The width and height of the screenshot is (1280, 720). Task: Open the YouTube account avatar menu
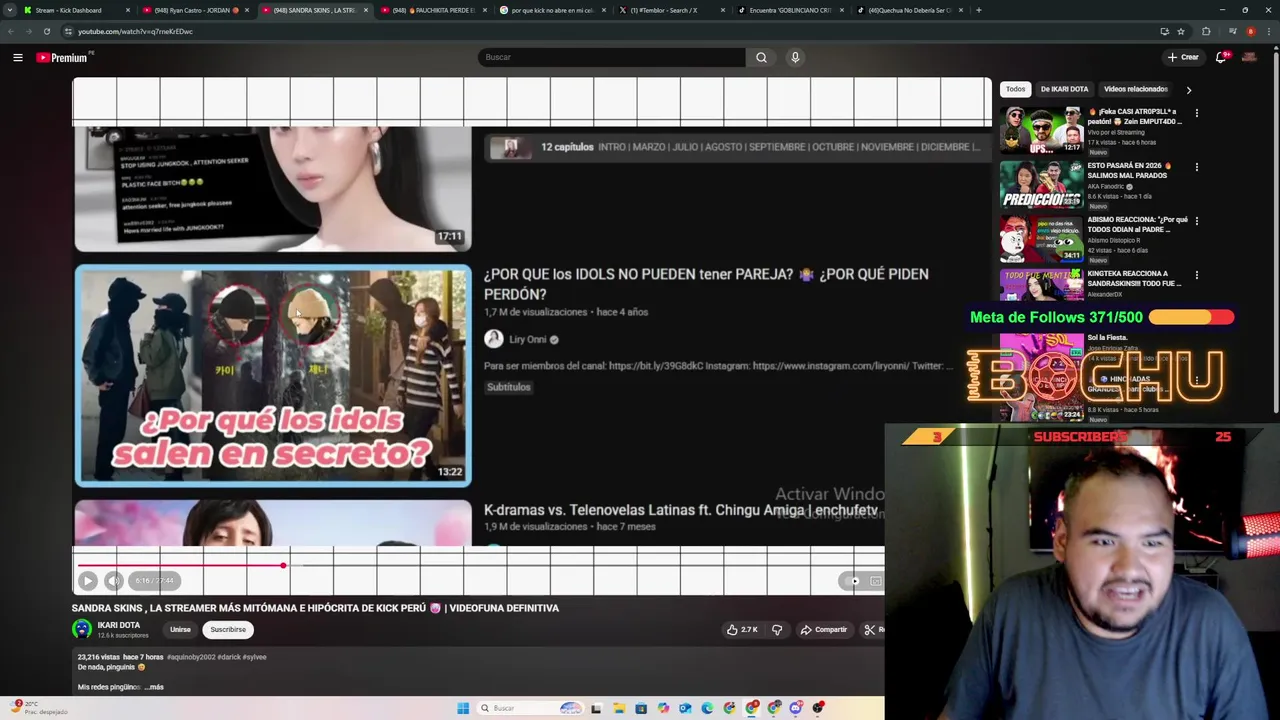pos(1249,57)
